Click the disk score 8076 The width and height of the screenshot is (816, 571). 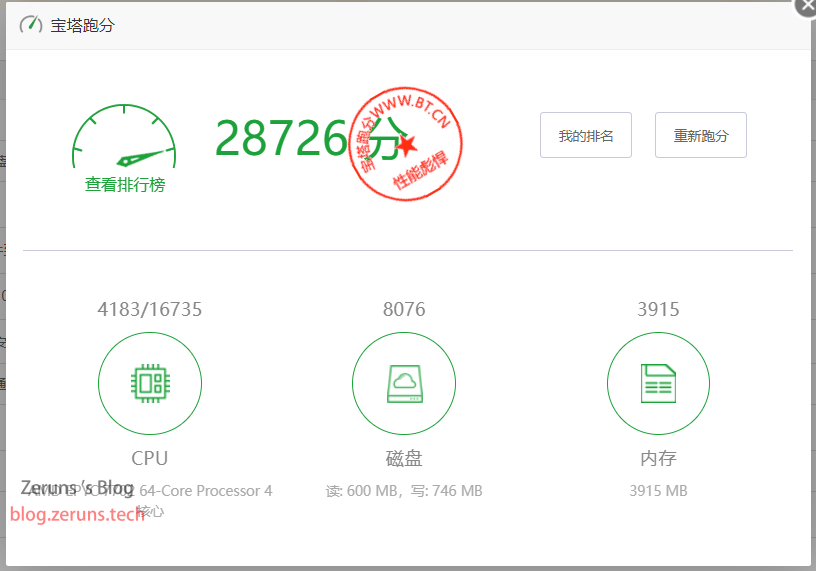click(404, 309)
